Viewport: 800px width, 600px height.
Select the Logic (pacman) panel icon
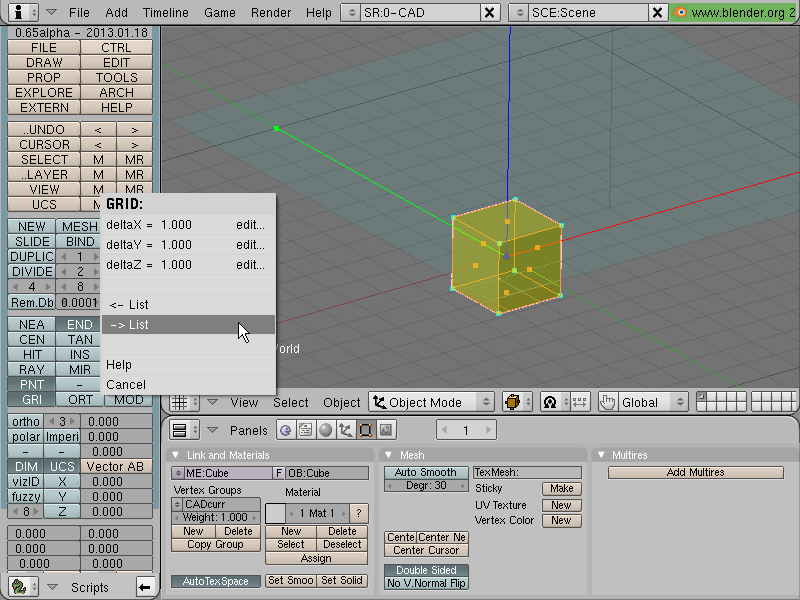(286, 430)
